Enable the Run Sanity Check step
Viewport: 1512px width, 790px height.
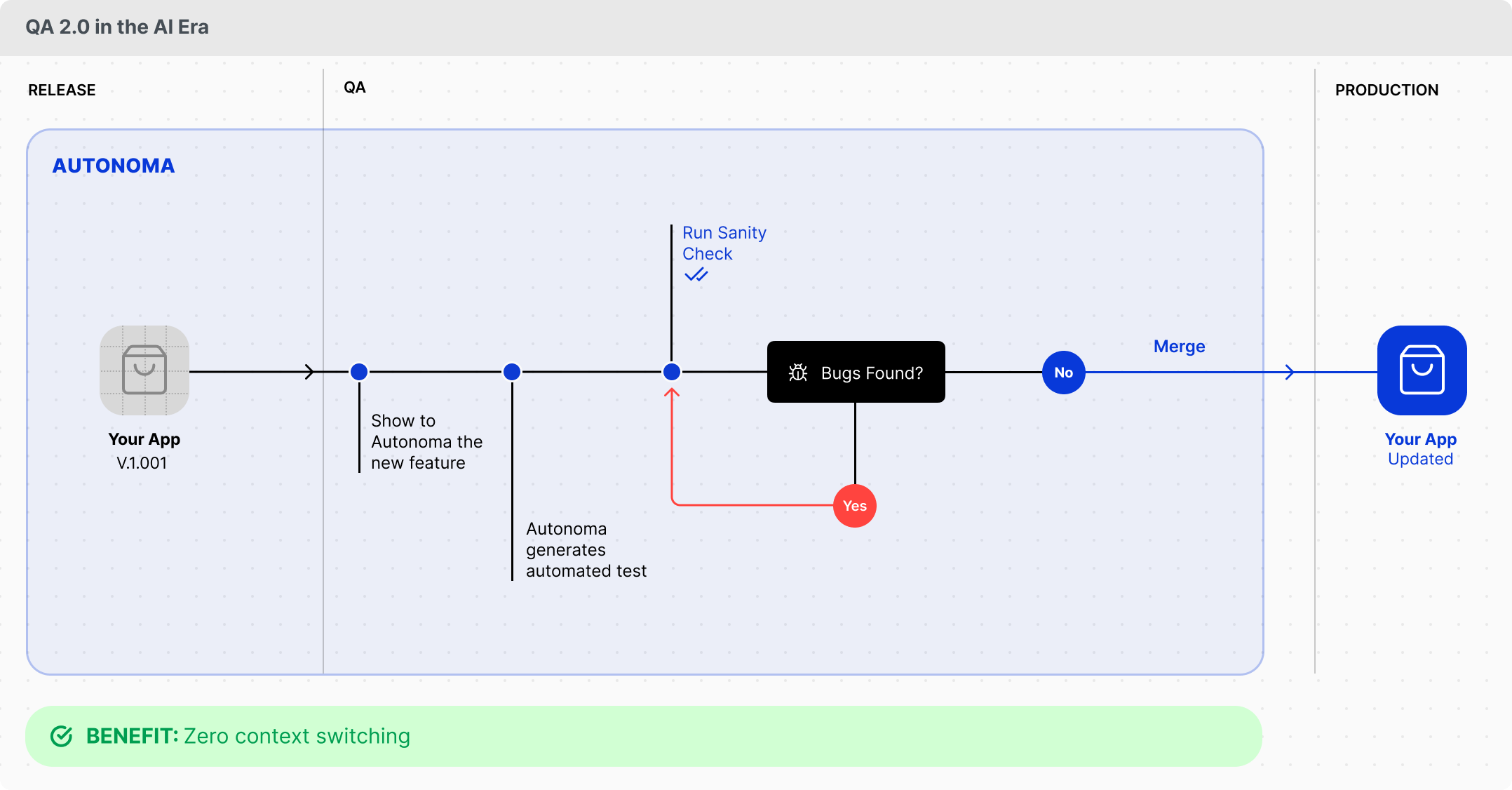click(724, 243)
